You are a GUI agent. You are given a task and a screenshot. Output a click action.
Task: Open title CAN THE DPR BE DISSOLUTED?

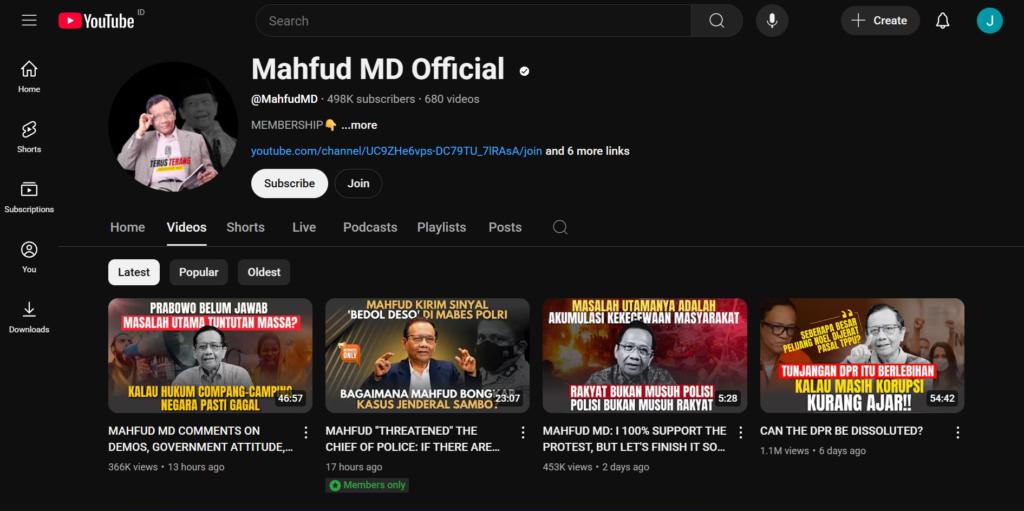click(x=841, y=431)
